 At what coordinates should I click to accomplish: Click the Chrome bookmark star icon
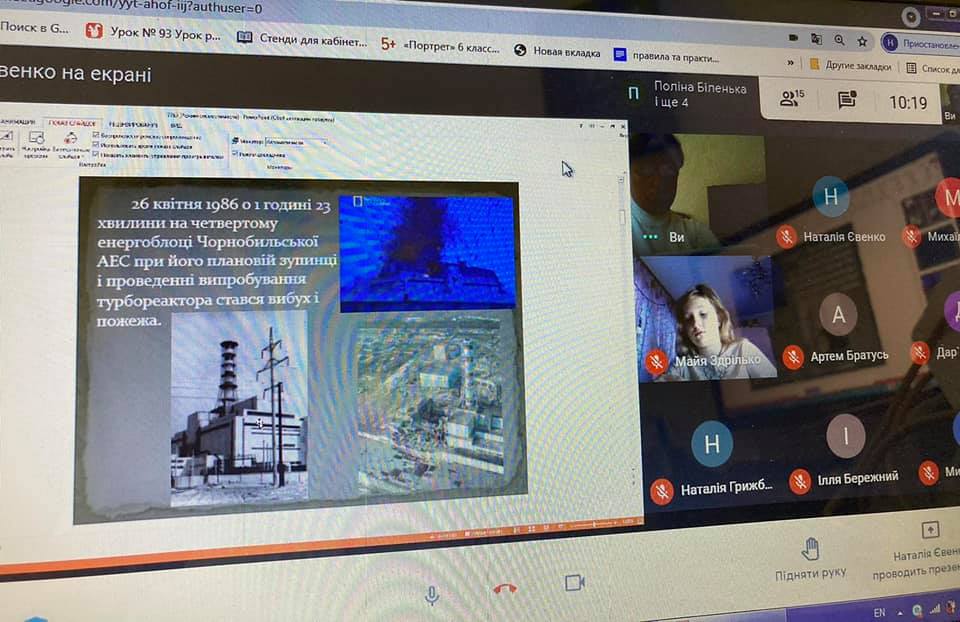pyautogui.click(x=862, y=42)
